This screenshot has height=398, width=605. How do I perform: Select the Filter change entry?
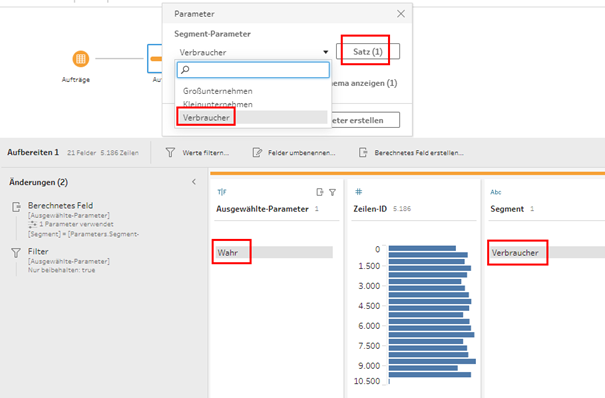tap(61, 260)
